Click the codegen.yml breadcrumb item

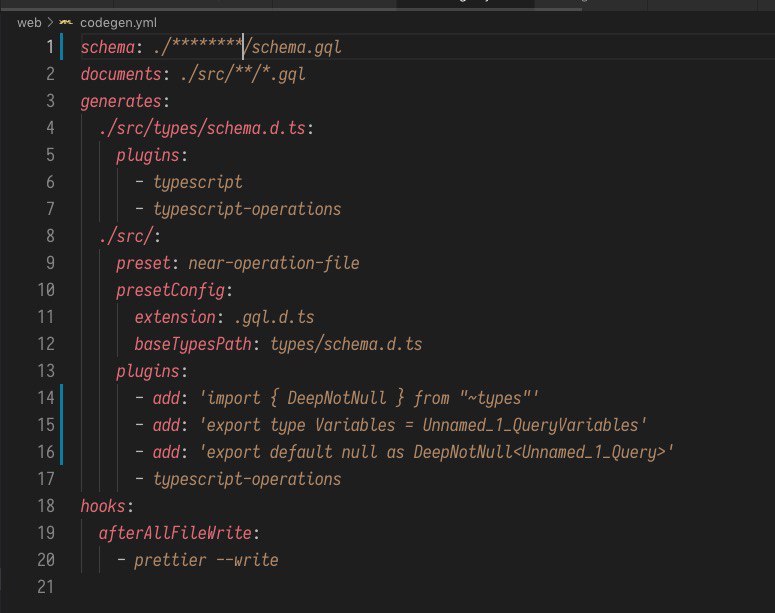click(118, 23)
